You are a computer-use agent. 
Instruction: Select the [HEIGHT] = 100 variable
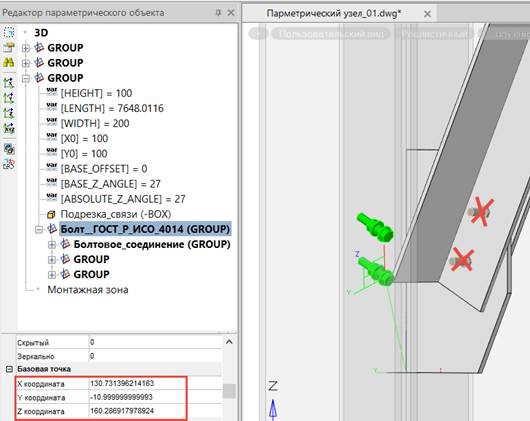point(96,93)
